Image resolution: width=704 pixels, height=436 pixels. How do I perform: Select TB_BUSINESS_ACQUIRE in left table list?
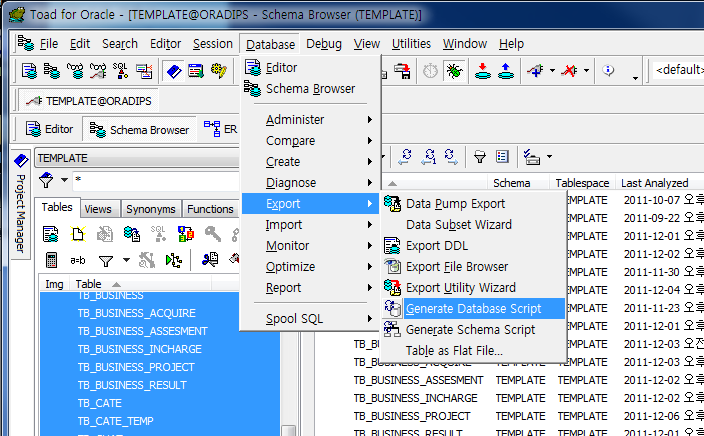[x=136, y=313]
